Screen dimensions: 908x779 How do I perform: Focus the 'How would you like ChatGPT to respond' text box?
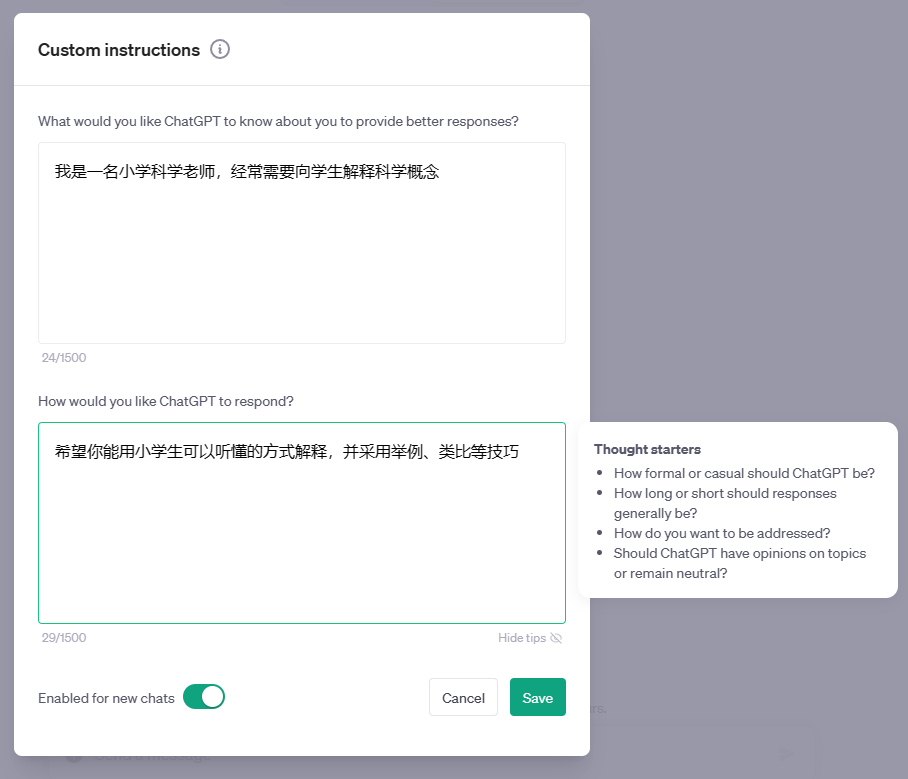[301, 540]
